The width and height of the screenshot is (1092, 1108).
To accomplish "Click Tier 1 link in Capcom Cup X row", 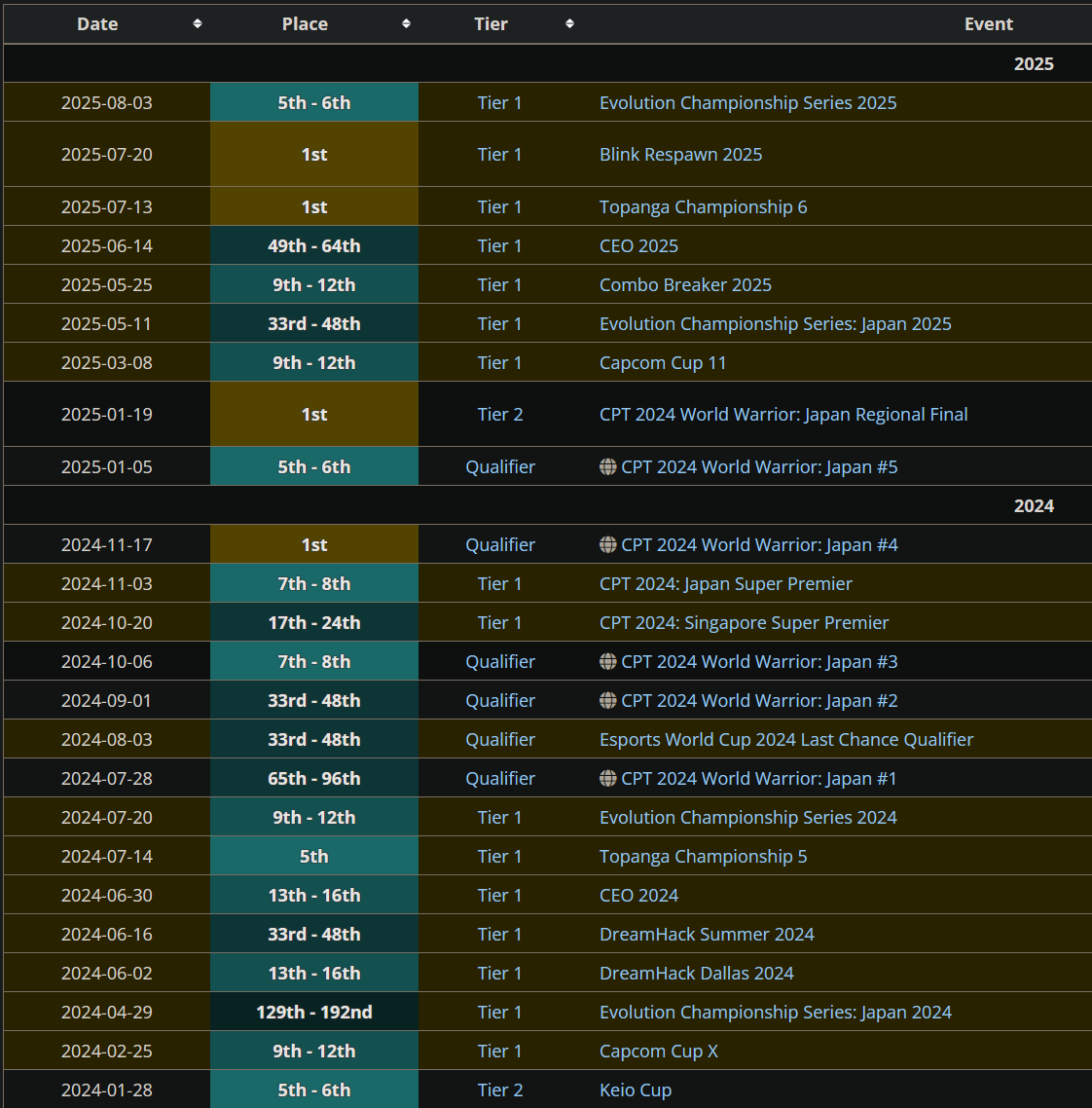I will (x=499, y=1051).
